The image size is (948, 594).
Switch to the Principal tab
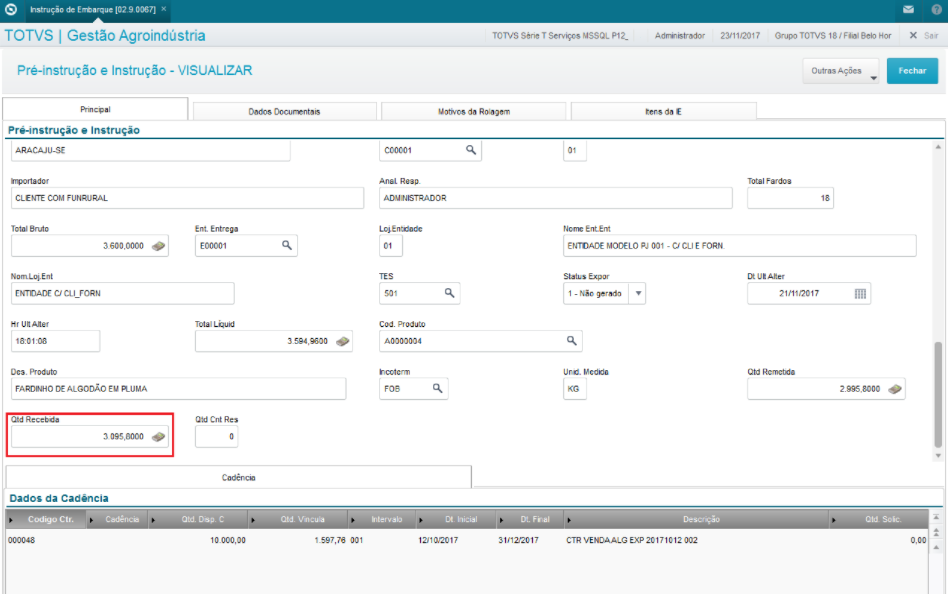coord(95,109)
